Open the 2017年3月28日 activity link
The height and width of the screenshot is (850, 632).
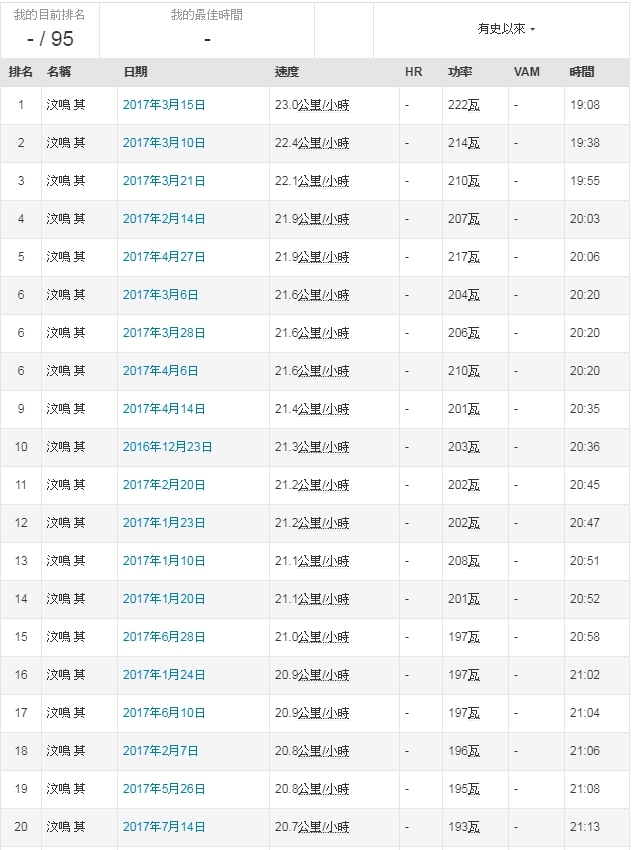click(x=164, y=333)
